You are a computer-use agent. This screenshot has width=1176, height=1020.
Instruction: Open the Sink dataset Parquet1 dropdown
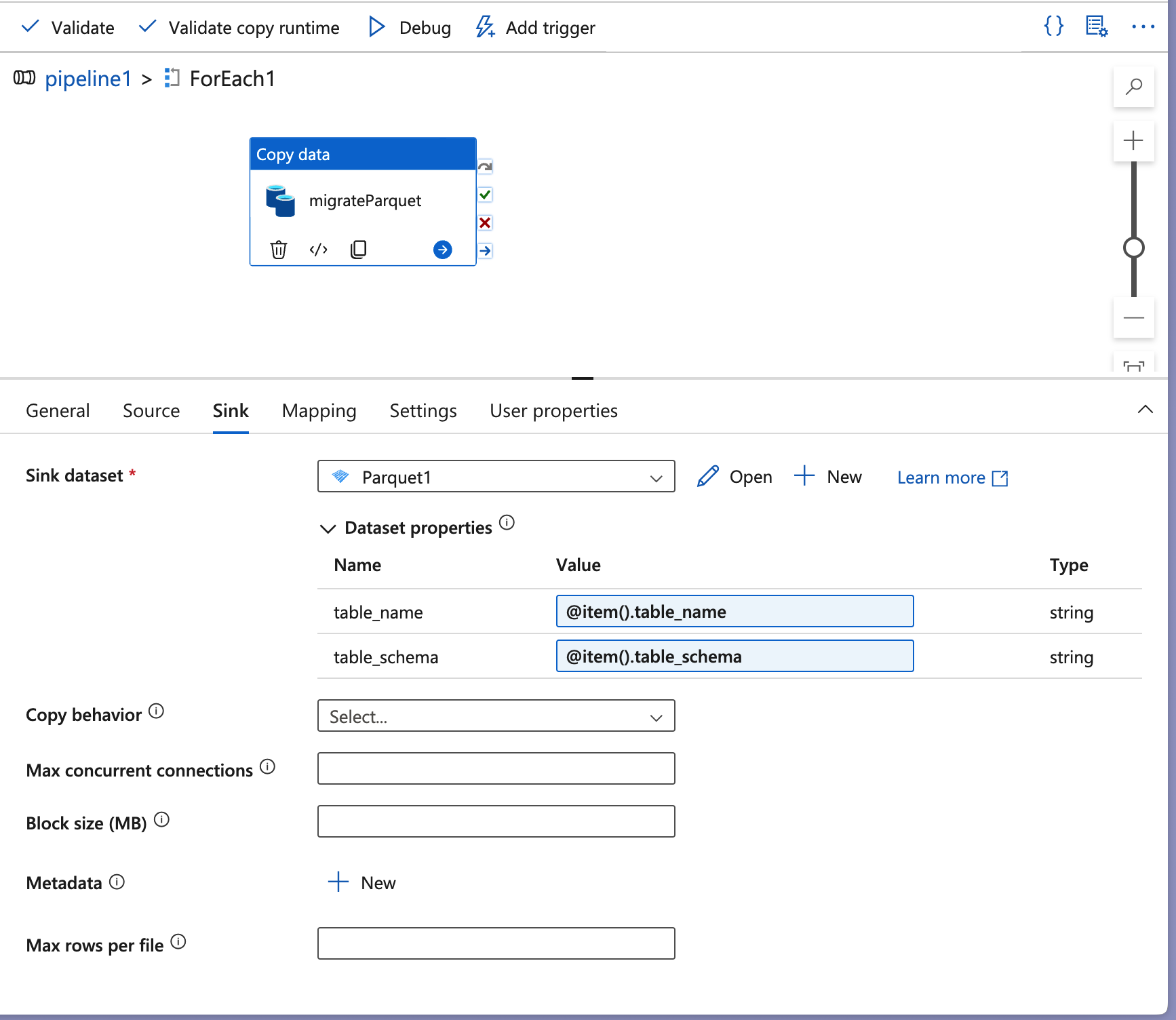496,477
